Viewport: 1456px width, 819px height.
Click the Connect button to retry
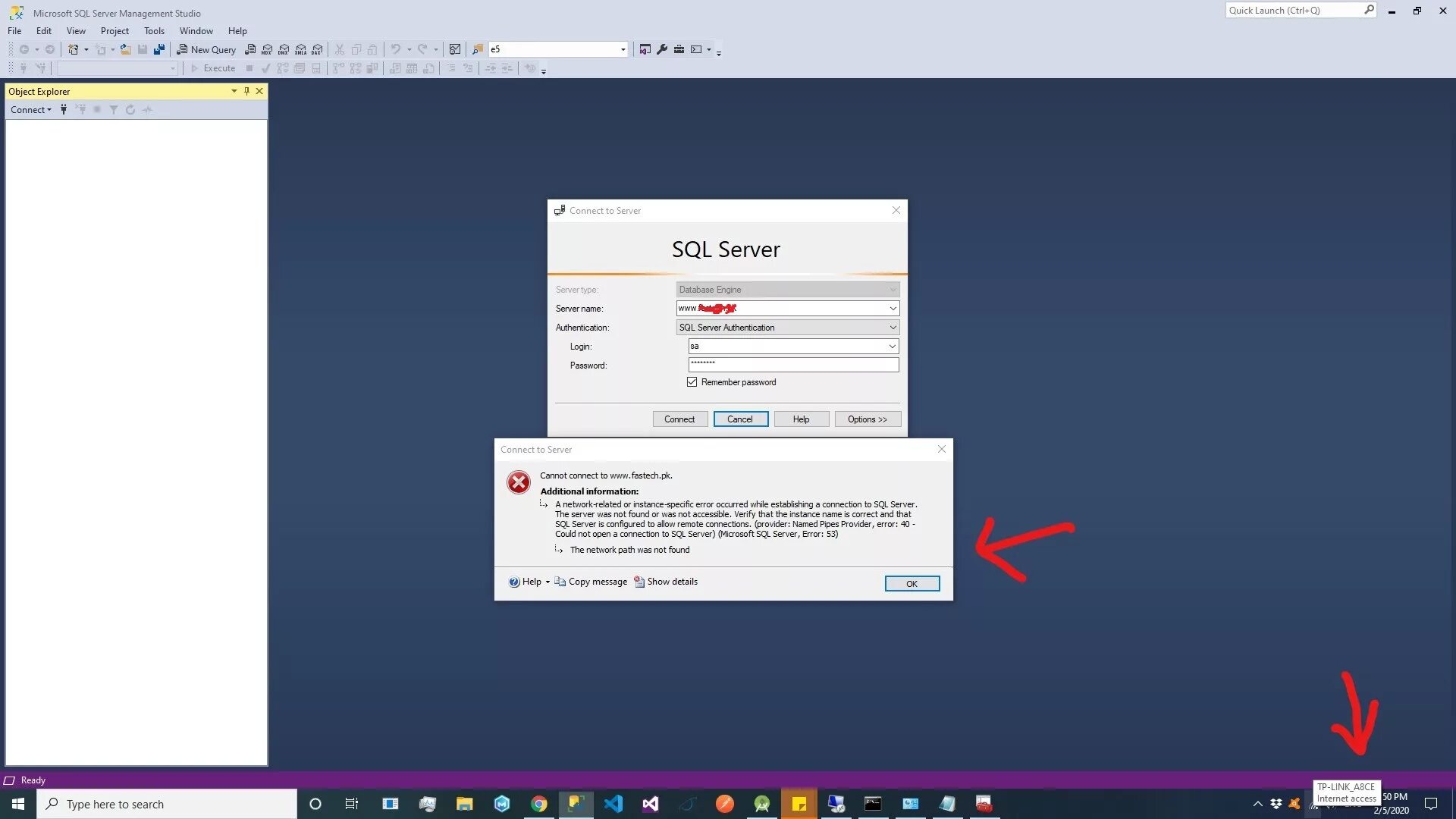coord(679,419)
